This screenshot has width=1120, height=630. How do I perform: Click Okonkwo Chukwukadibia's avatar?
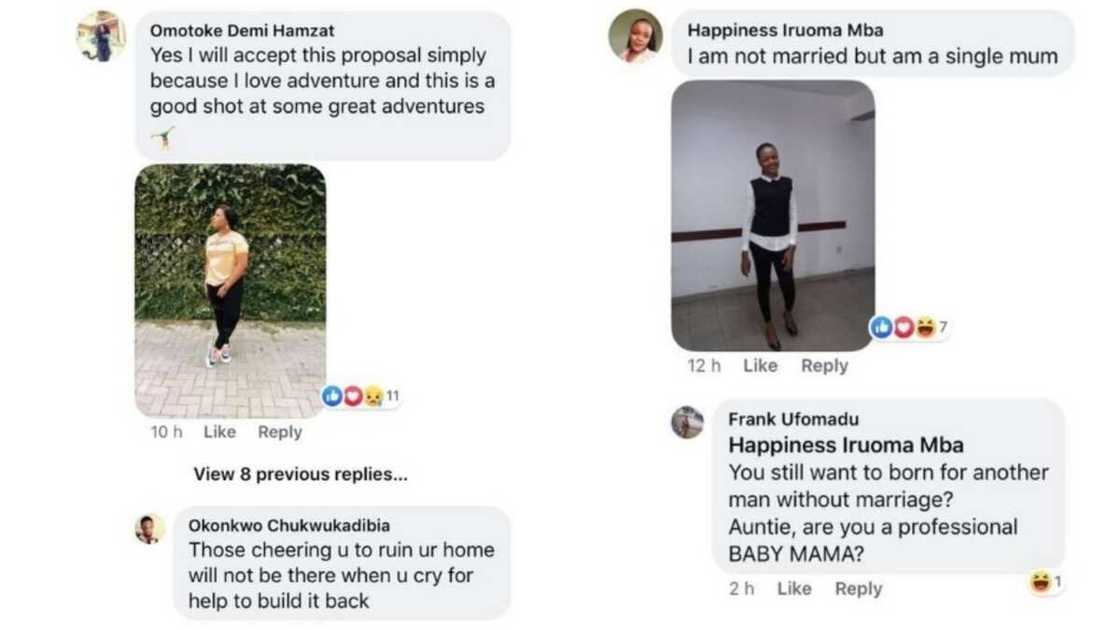pyautogui.click(x=150, y=529)
